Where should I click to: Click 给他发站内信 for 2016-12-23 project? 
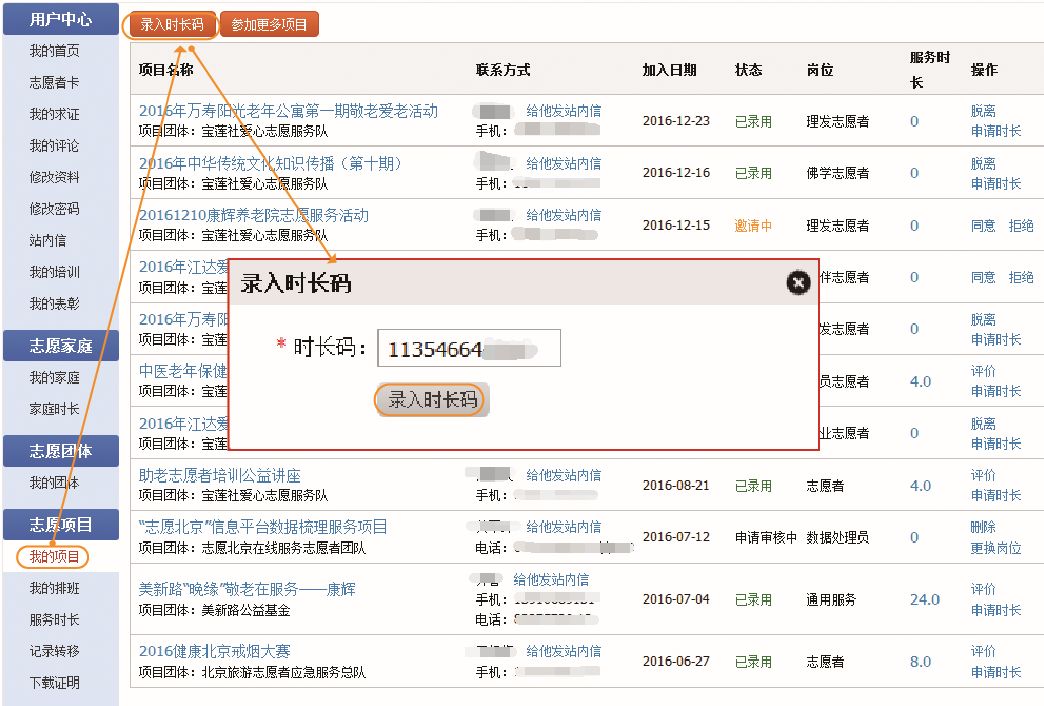click(x=563, y=111)
